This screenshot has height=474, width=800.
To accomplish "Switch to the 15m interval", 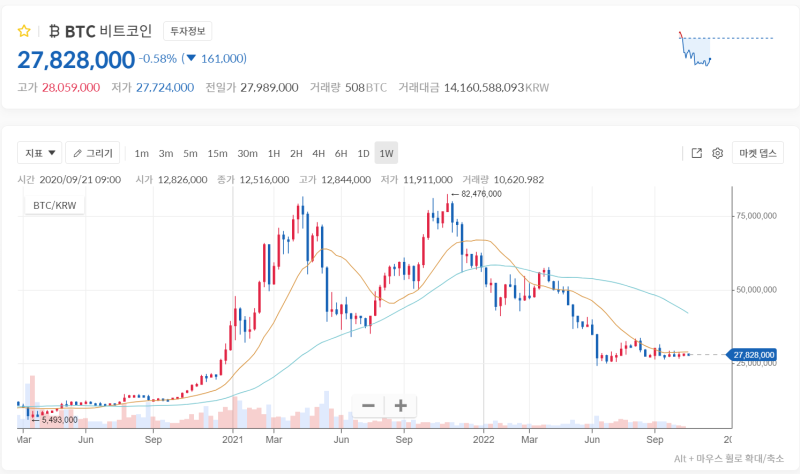I will (217, 154).
